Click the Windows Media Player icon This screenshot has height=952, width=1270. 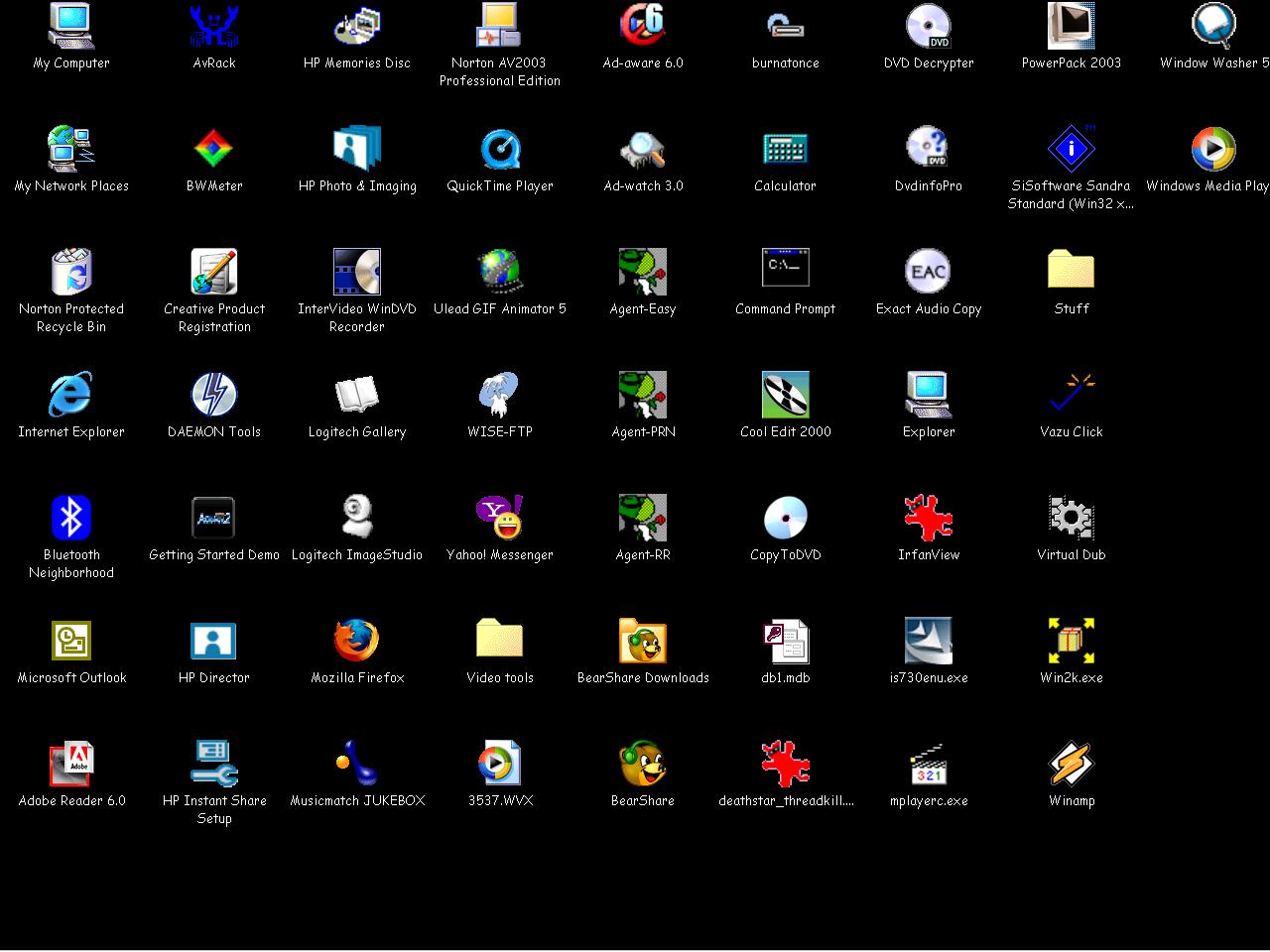[x=1214, y=149]
